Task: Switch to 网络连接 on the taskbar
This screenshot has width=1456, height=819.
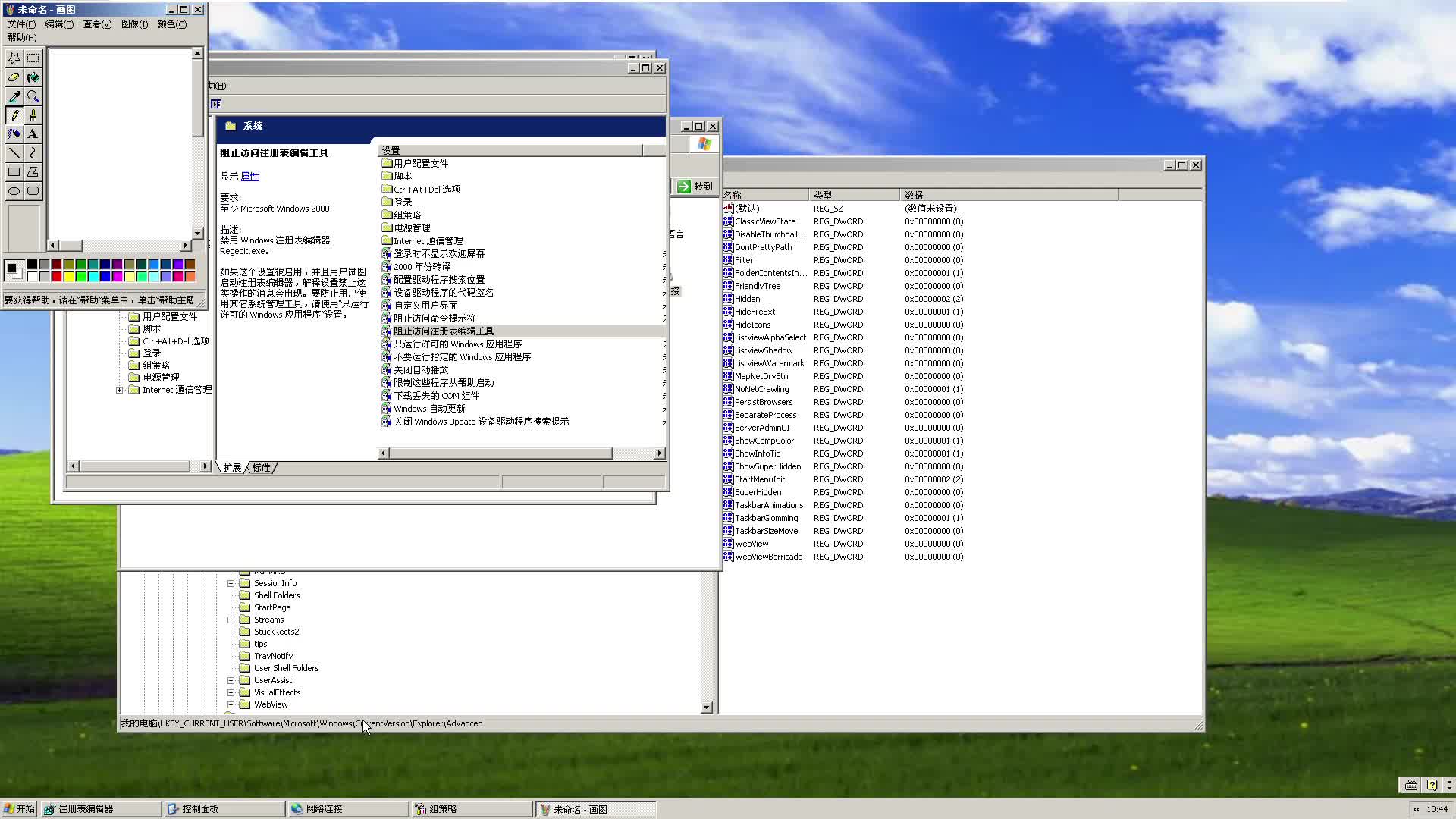Action: coord(348,809)
